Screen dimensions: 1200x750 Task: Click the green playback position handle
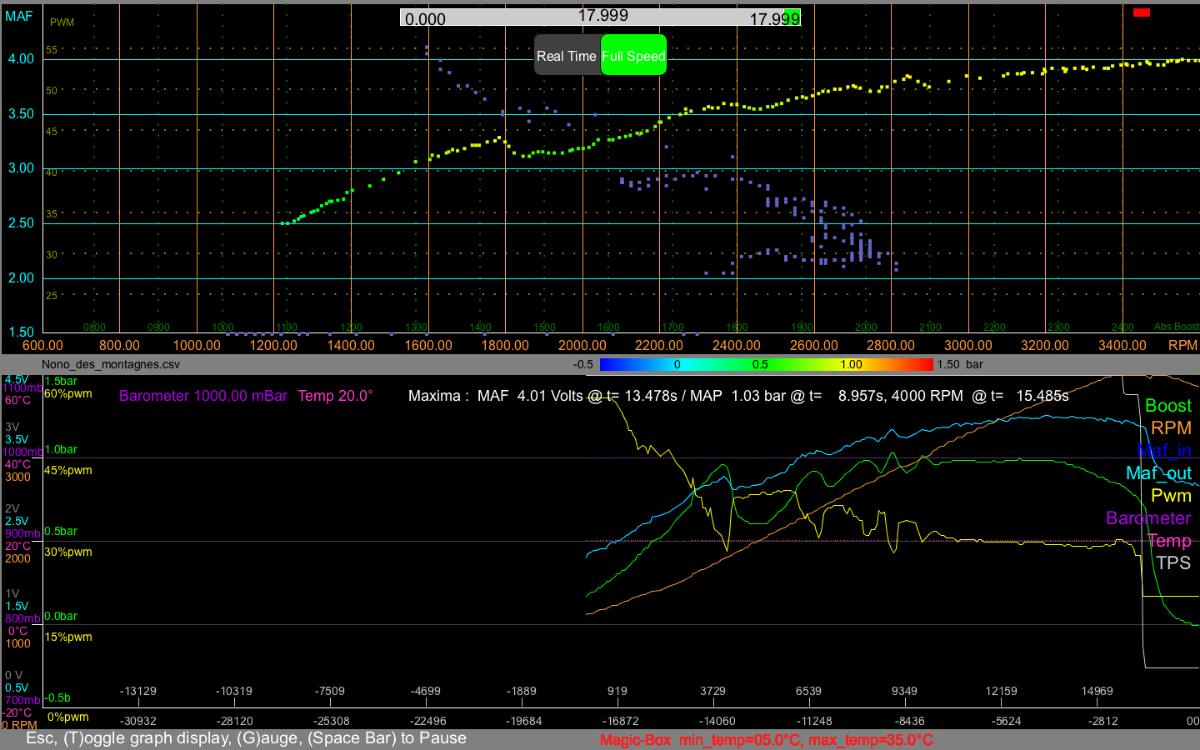click(792, 18)
